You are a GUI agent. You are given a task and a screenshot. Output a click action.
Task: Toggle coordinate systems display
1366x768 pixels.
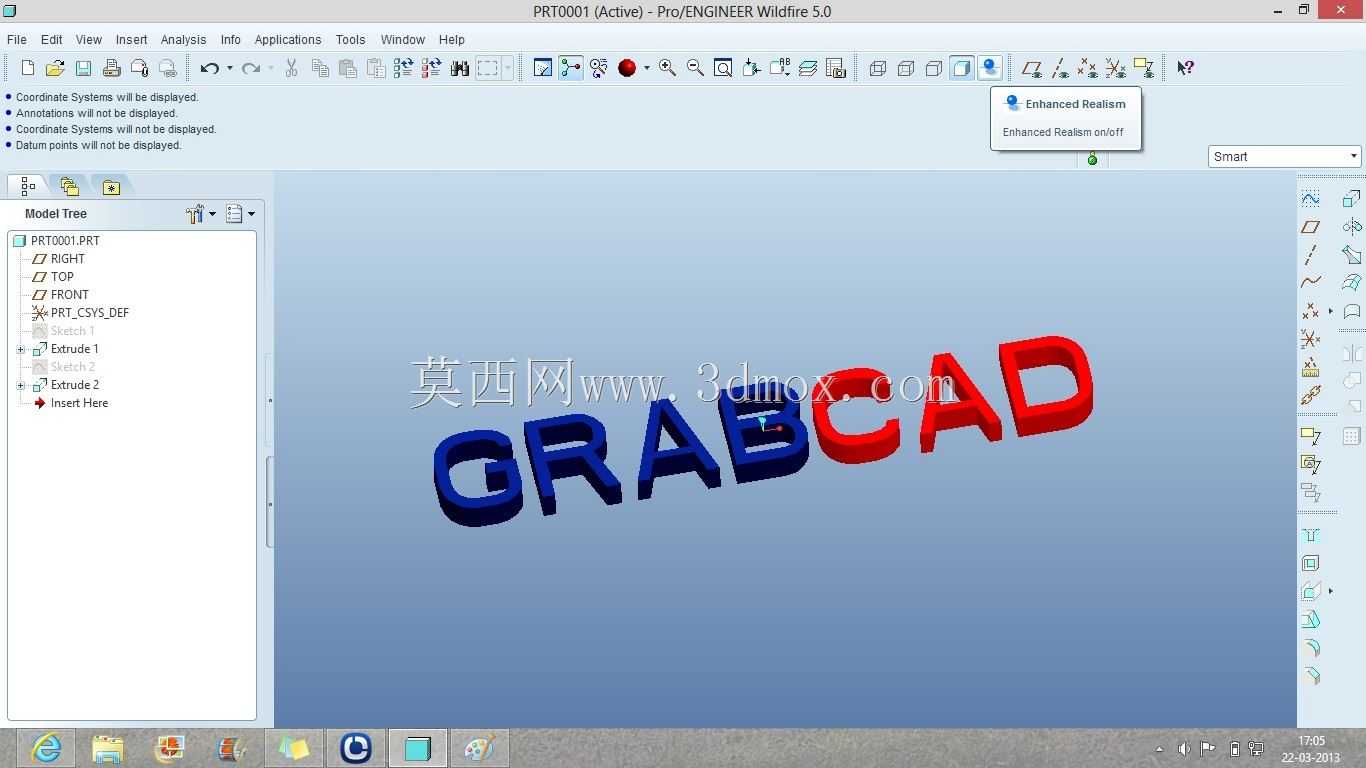click(1116, 68)
